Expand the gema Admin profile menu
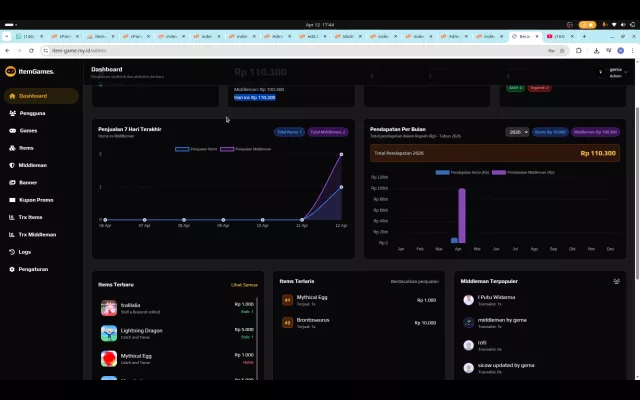640x400 pixels. click(612, 73)
